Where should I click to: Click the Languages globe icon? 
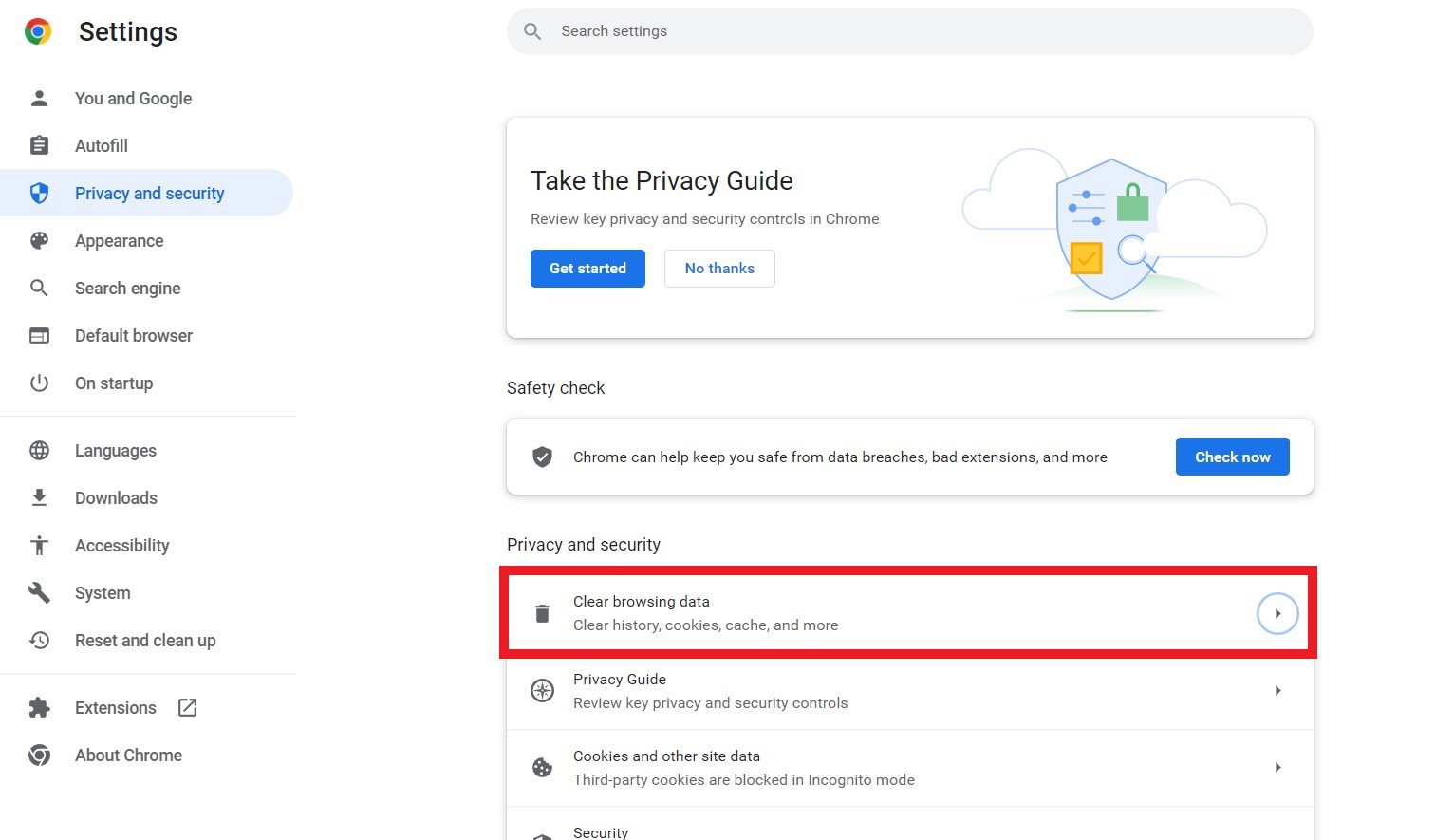pos(39,450)
